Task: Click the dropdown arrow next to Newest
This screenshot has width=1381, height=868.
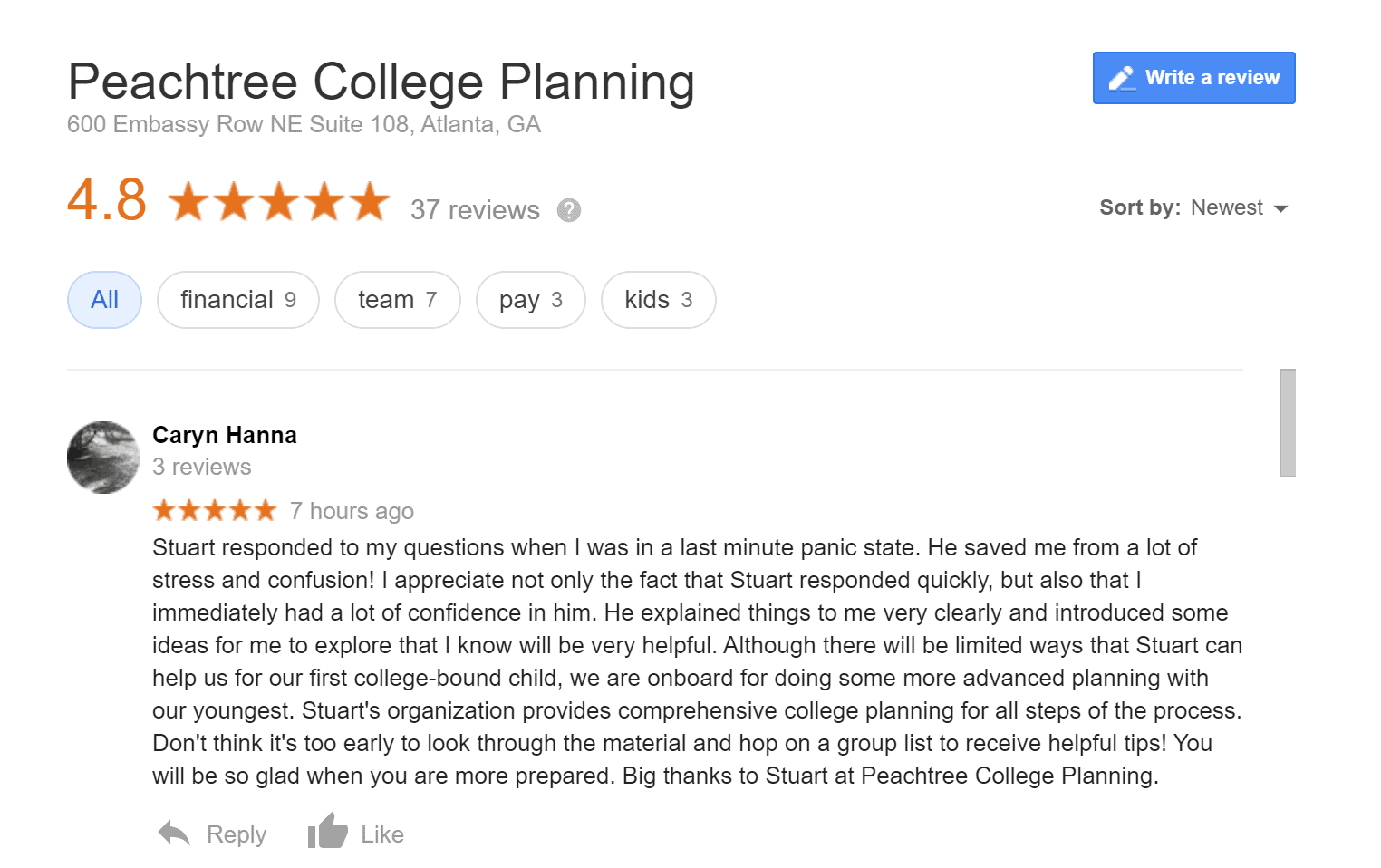Action: [x=1280, y=208]
